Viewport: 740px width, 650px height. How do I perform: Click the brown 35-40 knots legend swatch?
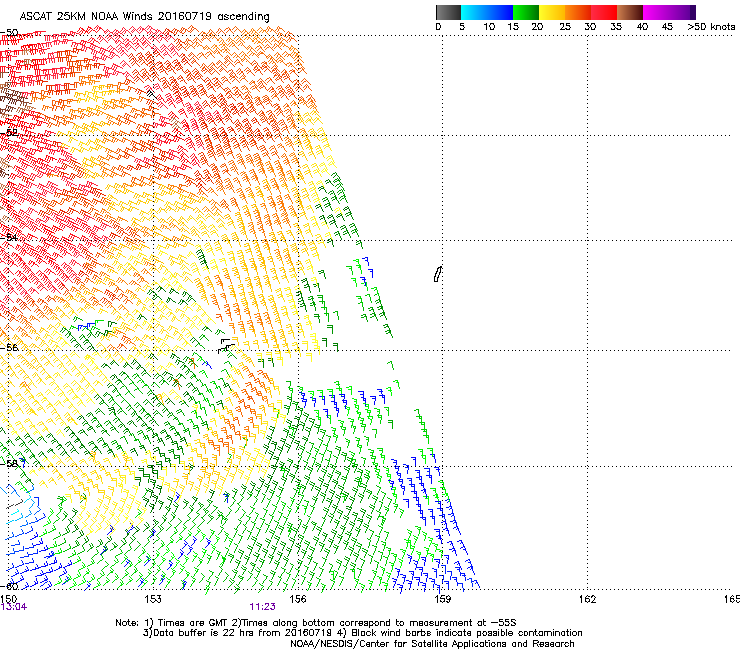click(x=630, y=12)
